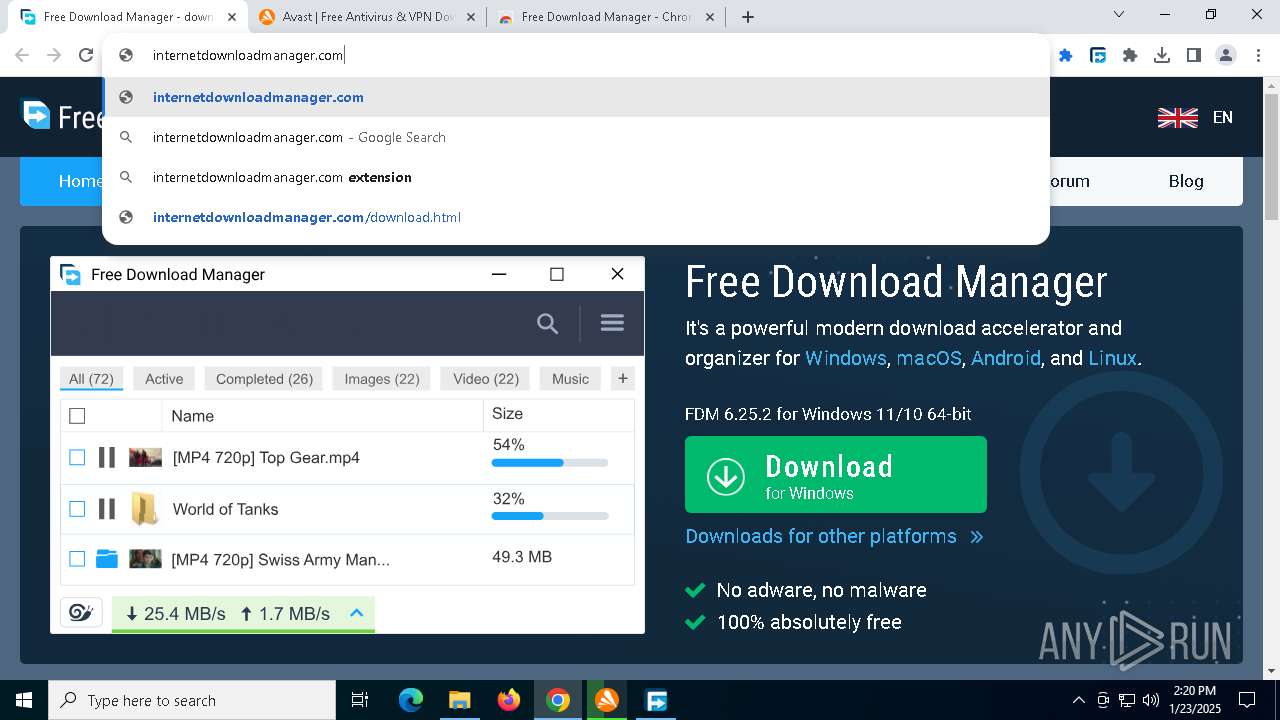Open the Windows platform link

point(845,358)
